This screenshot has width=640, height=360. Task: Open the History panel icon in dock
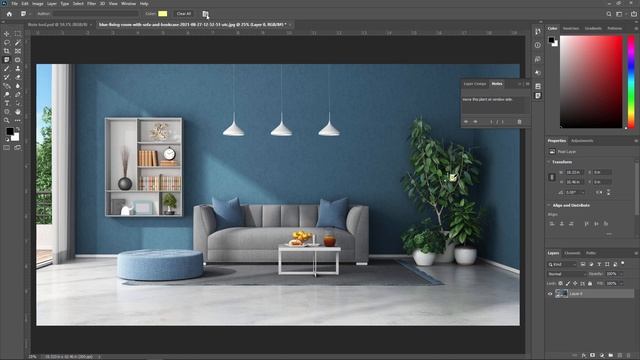click(x=538, y=31)
